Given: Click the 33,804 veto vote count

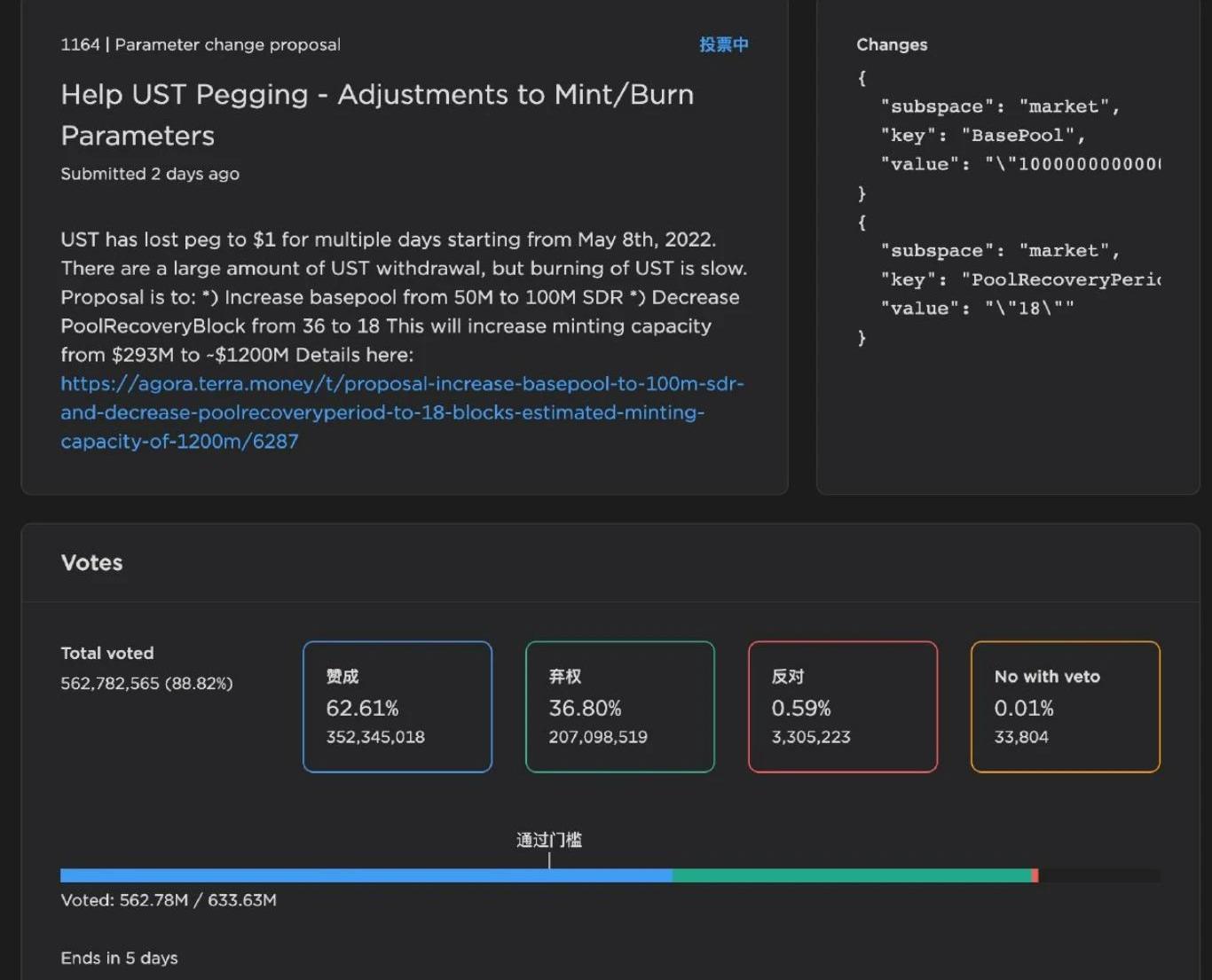Looking at the screenshot, I should (x=1021, y=737).
